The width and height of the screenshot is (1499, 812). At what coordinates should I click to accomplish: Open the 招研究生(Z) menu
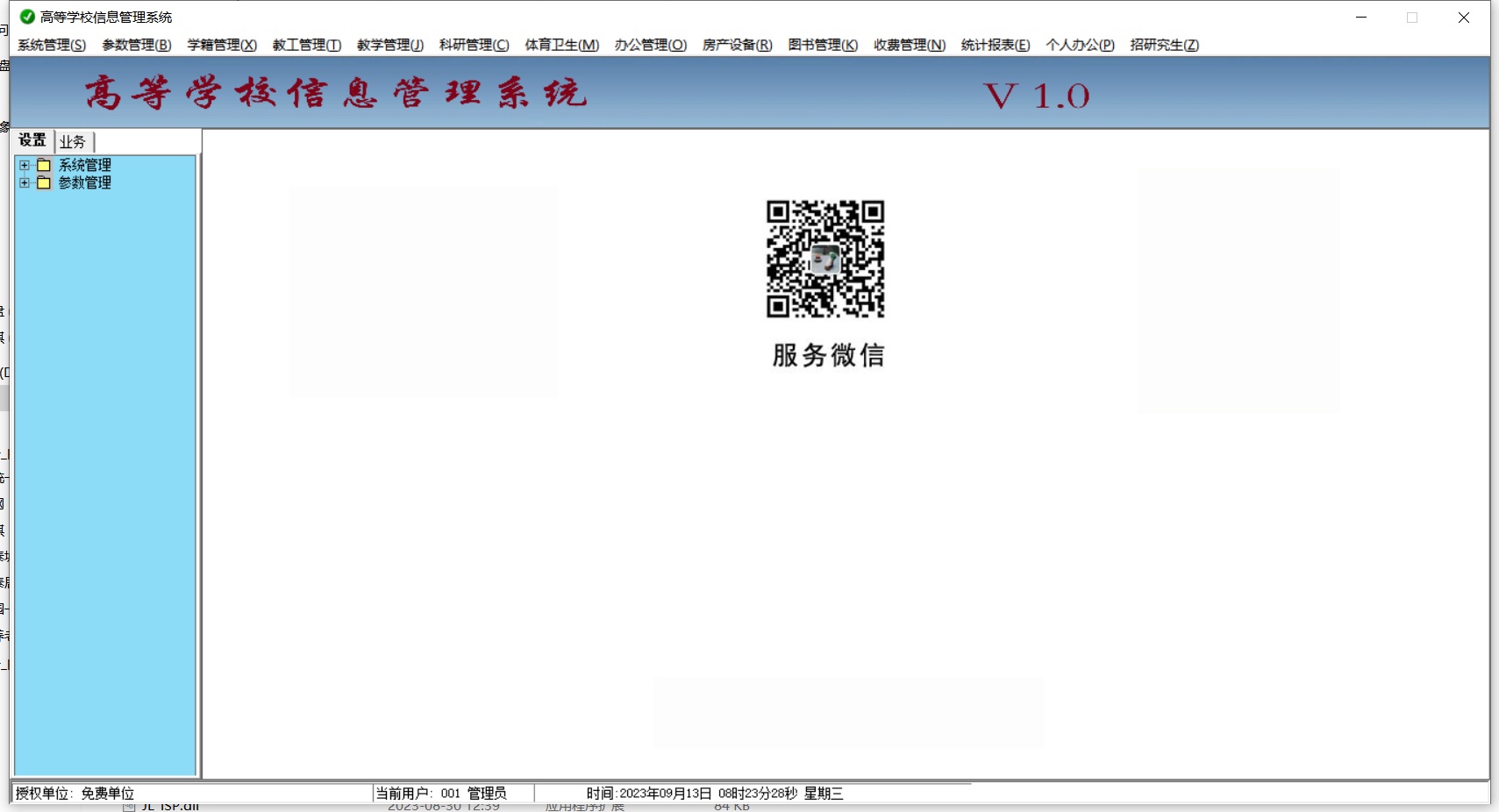[x=1164, y=45]
